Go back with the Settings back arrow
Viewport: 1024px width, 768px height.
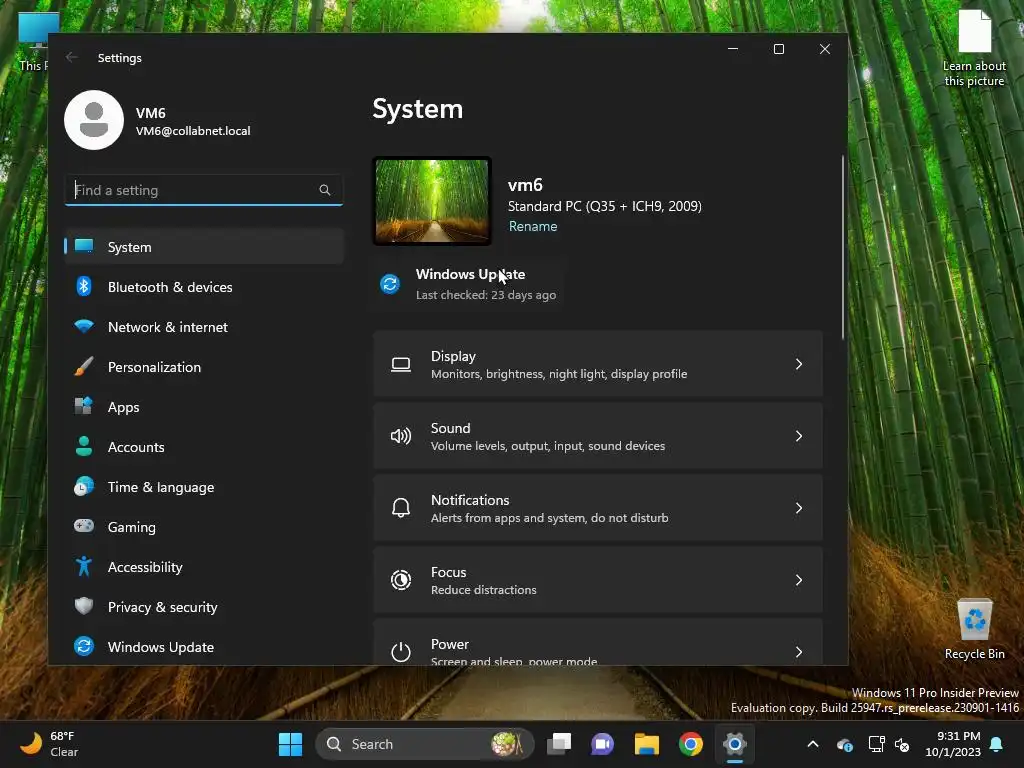click(72, 57)
